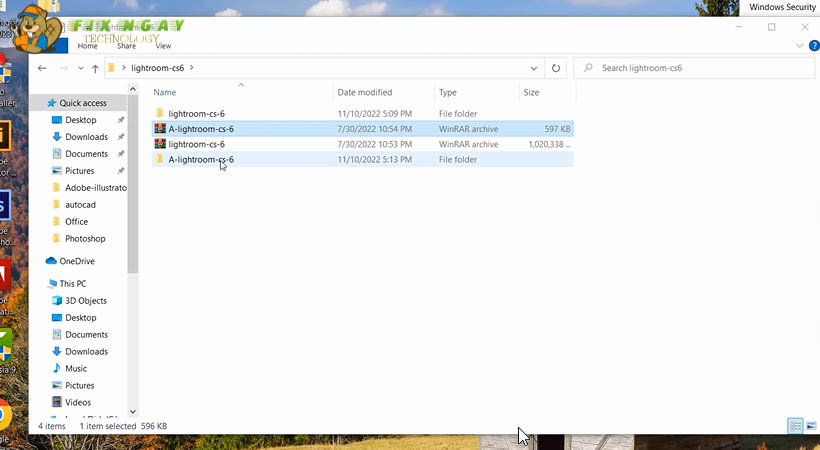Refresh the lightroom-cs6 folder view
Screen dimensions: 820x450
[x=556, y=68]
